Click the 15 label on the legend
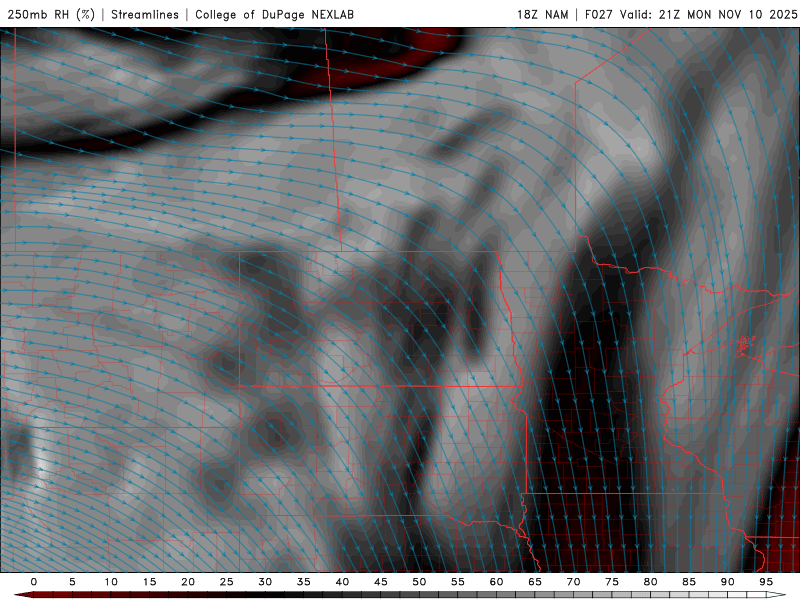800x600 pixels. 149,582
